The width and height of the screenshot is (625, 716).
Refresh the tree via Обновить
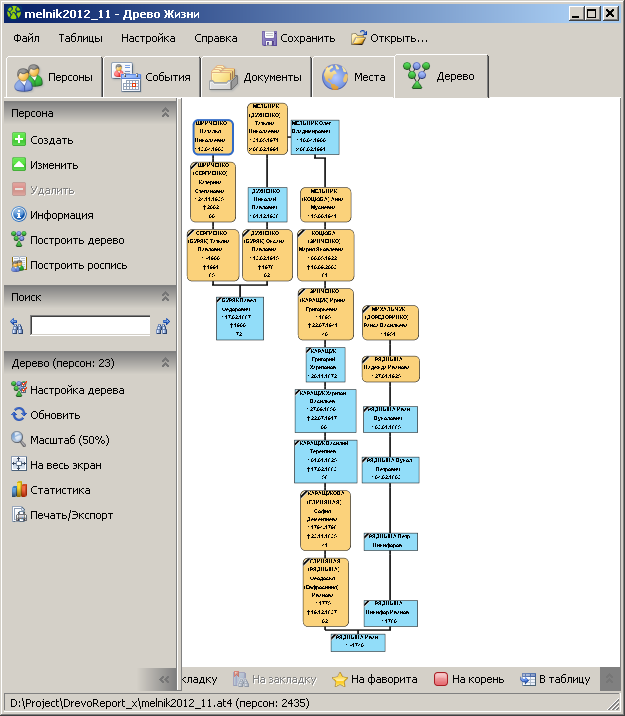point(18,415)
